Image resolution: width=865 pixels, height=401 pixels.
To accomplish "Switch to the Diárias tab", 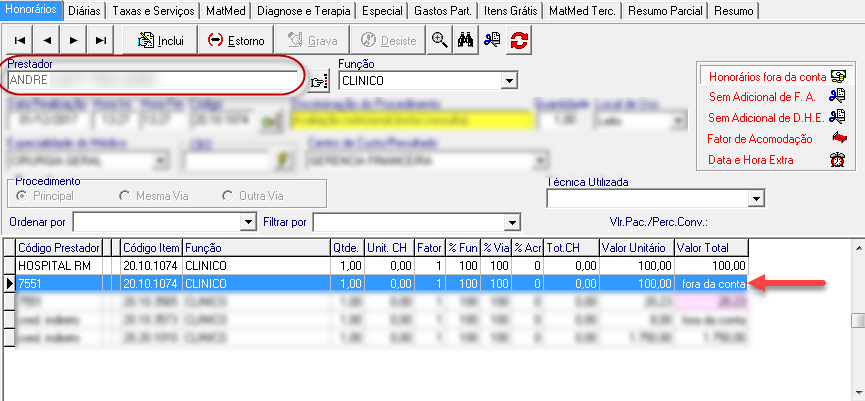I will (x=86, y=10).
